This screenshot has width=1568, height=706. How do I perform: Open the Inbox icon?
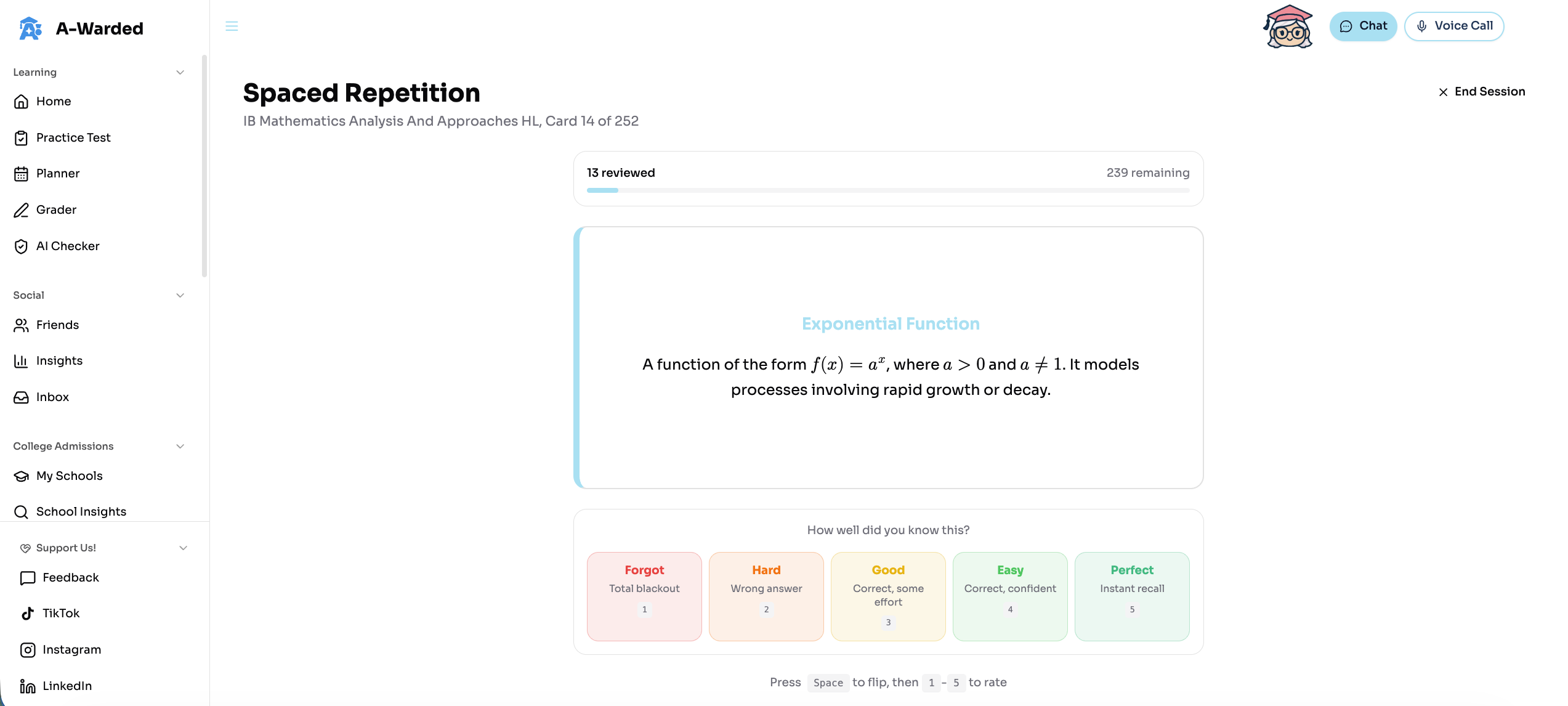pos(21,397)
